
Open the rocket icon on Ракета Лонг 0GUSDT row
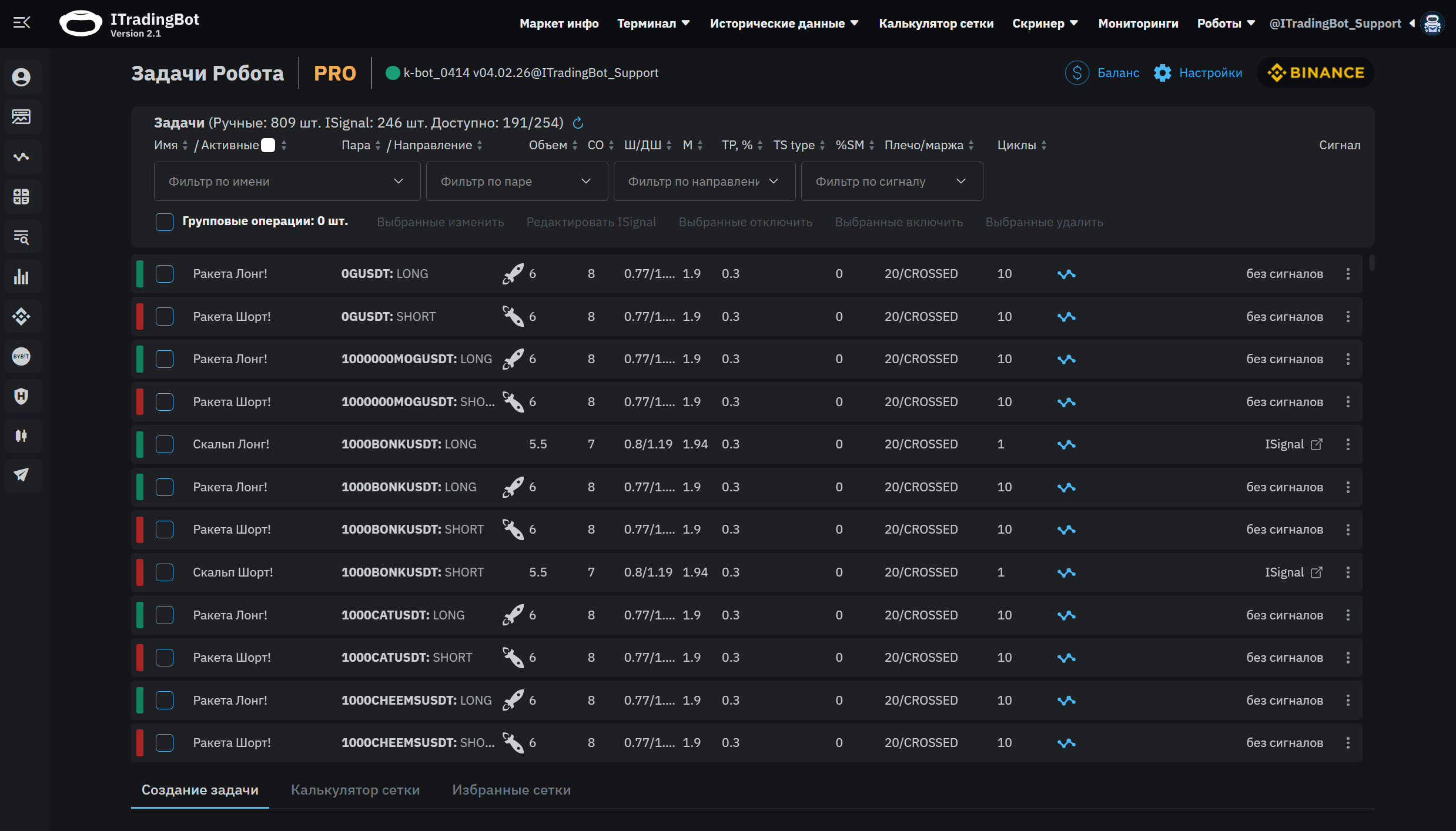[x=513, y=273]
